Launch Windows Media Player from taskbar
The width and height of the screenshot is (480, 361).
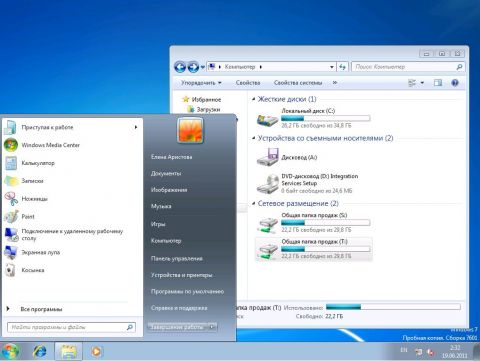pyautogui.click(x=96, y=352)
